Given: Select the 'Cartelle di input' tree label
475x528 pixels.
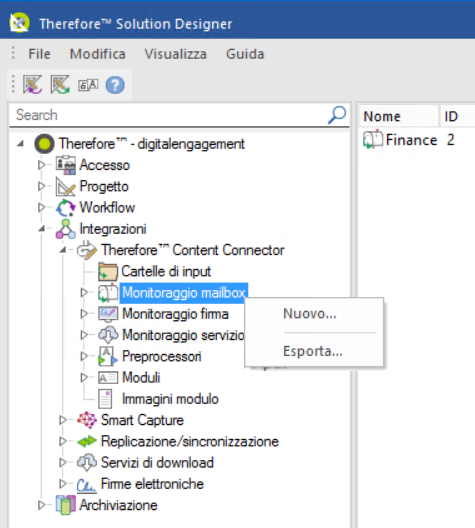Looking at the screenshot, I should coord(166,271).
